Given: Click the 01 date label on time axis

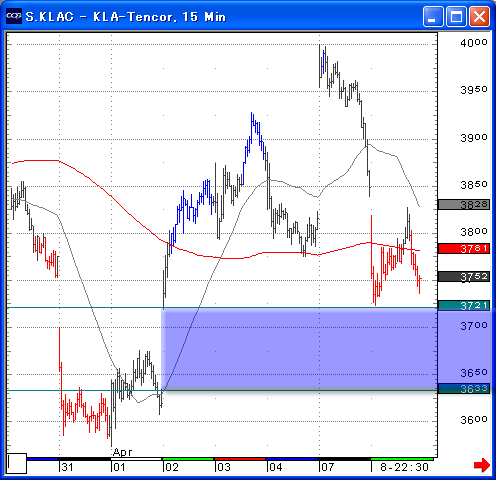Looking at the screenshot, I should (120, 467).
